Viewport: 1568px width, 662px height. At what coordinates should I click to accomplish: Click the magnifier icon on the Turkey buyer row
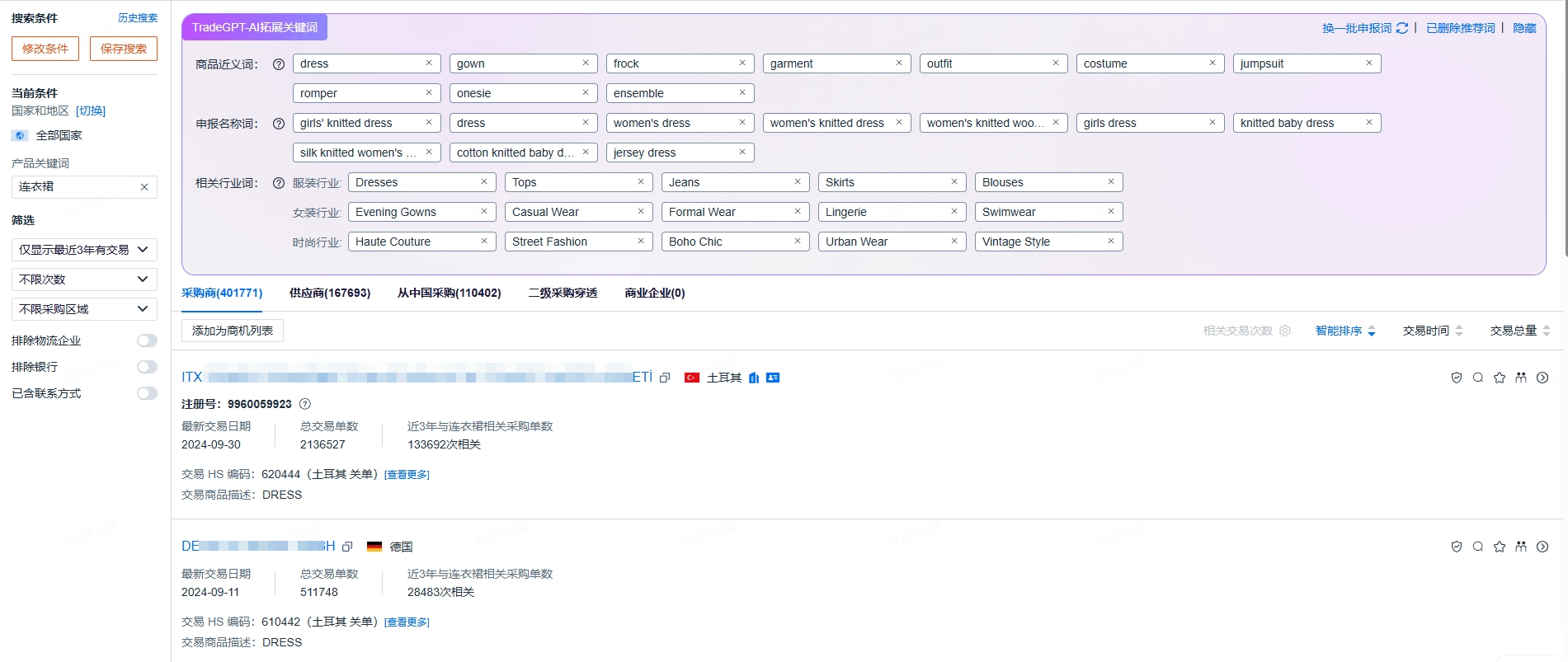(1478, 378)
